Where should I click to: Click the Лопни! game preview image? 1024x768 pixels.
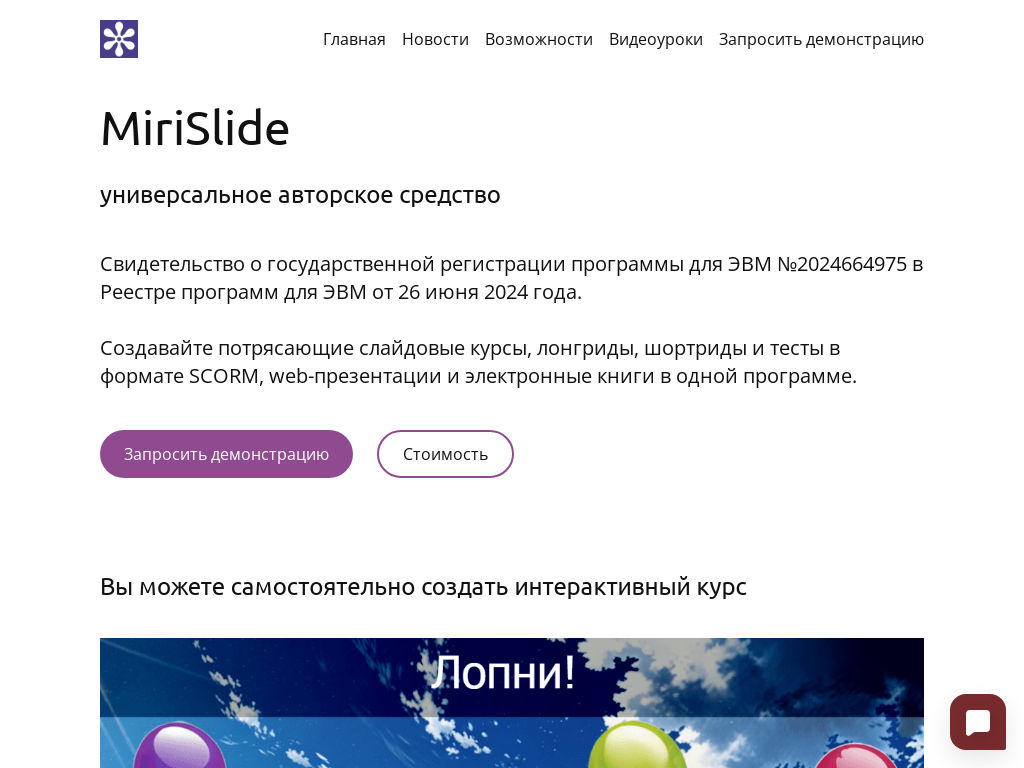512,703
